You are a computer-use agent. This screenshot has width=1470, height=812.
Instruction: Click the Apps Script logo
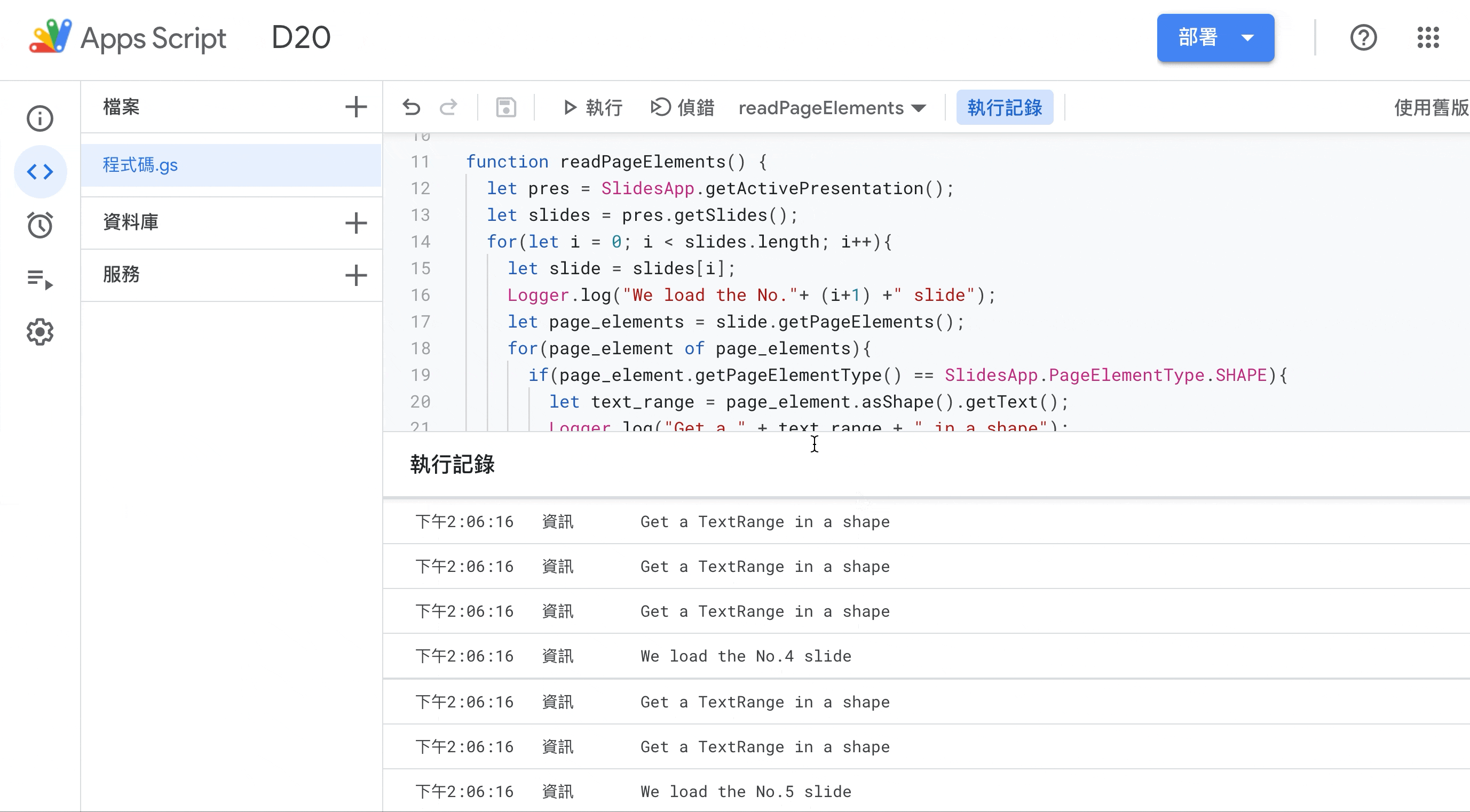tap(50, 36)
